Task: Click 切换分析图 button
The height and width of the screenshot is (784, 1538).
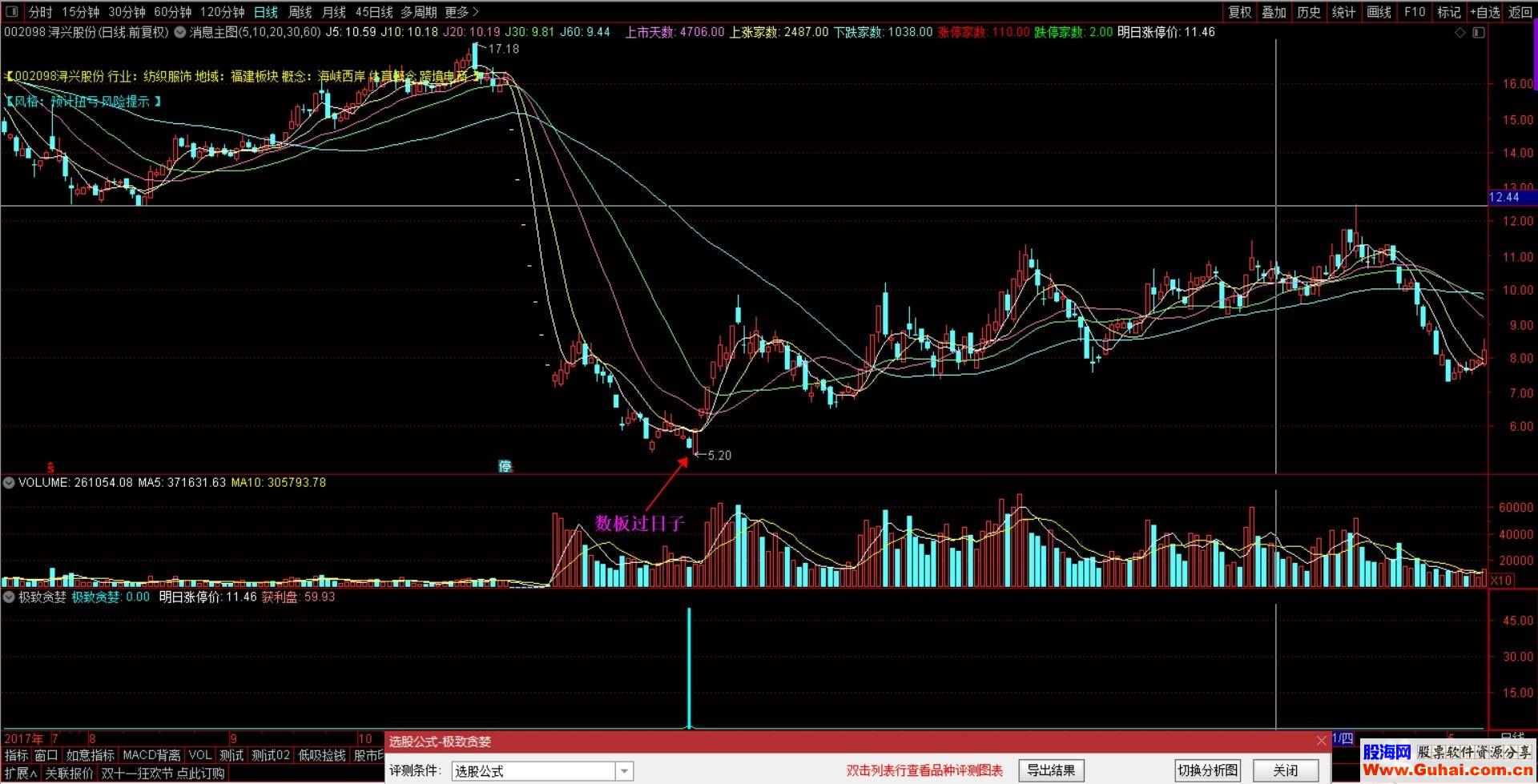Action: (x=1207, y=770)
